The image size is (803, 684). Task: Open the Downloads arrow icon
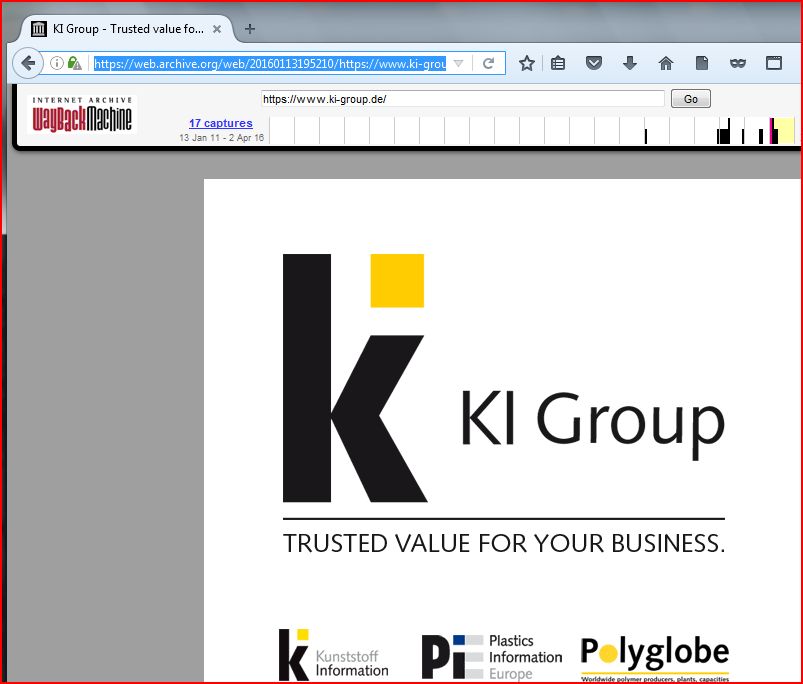(x=630, y=63)
